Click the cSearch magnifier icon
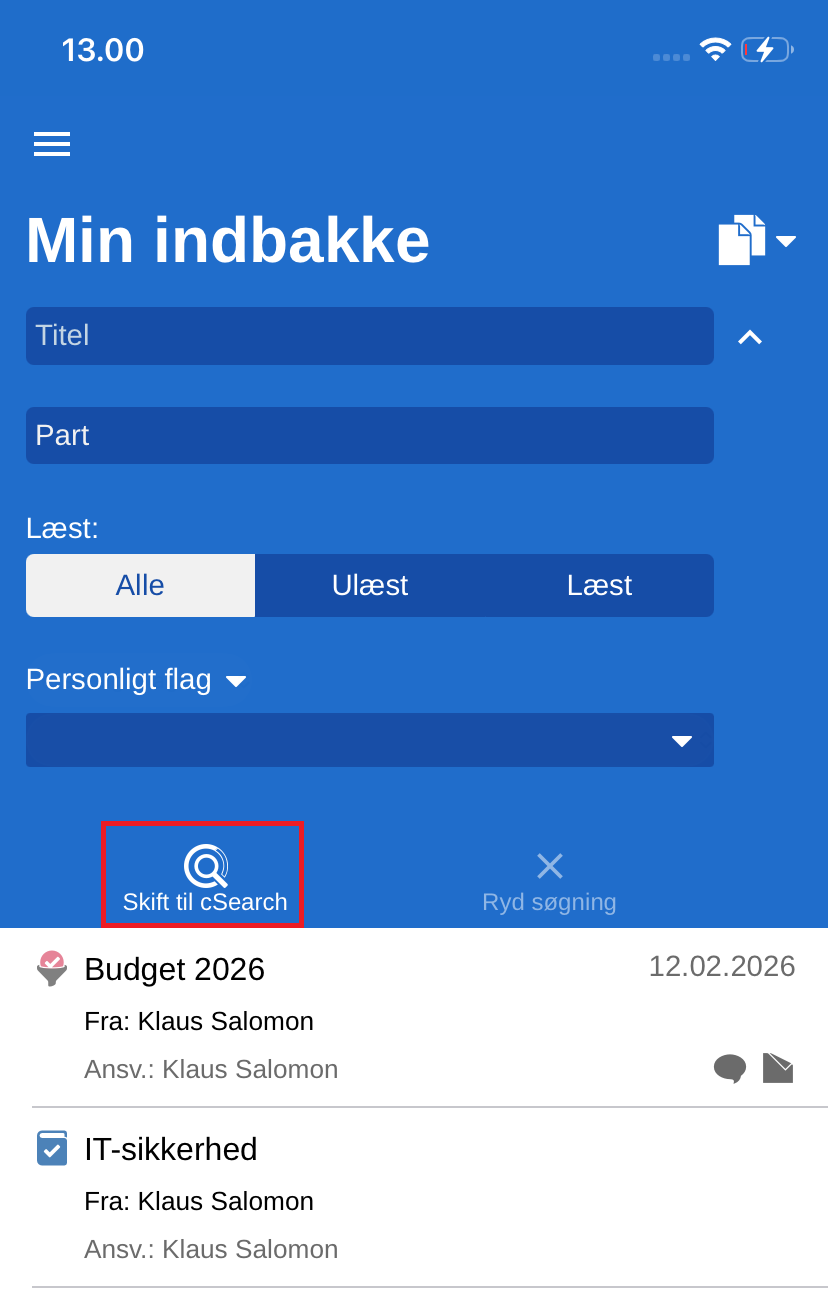Viewport: 828px width, 1295px height. 206,866
